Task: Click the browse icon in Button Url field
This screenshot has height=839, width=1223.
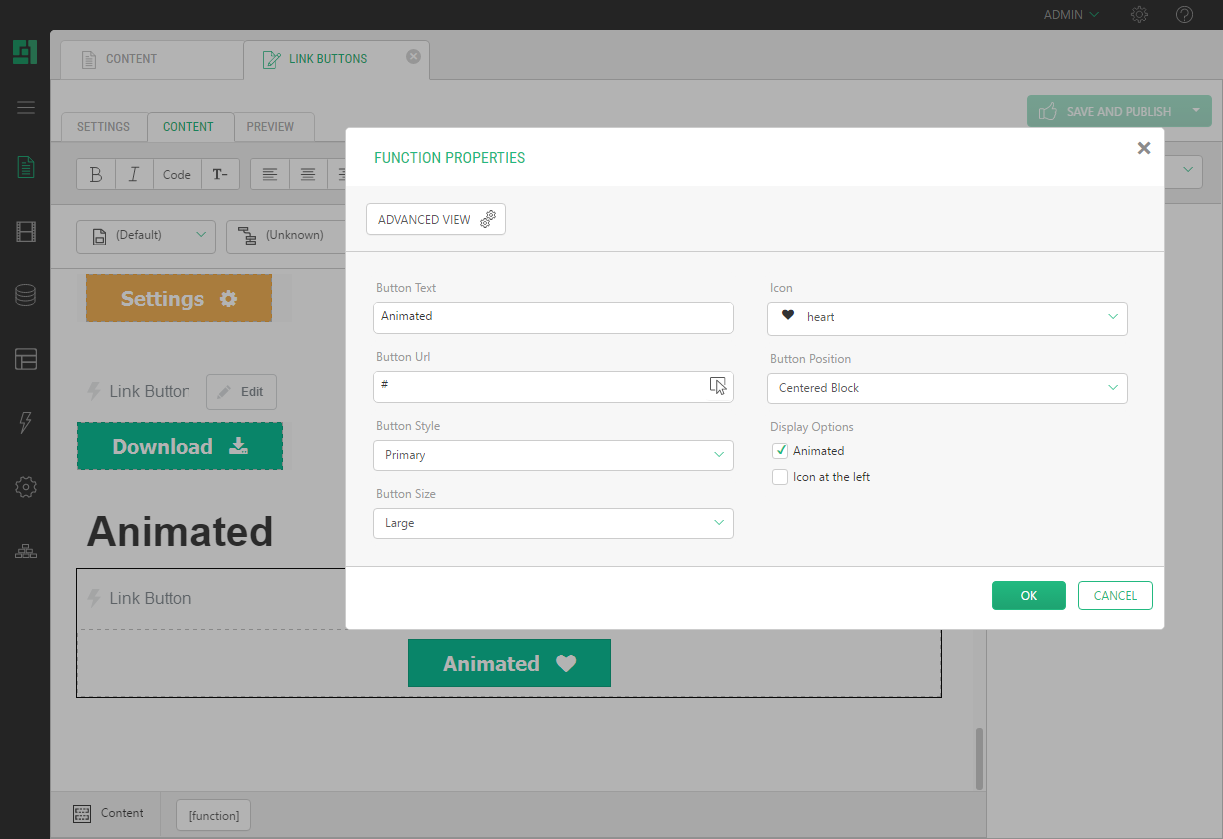Action: click(x=718, y=386)
